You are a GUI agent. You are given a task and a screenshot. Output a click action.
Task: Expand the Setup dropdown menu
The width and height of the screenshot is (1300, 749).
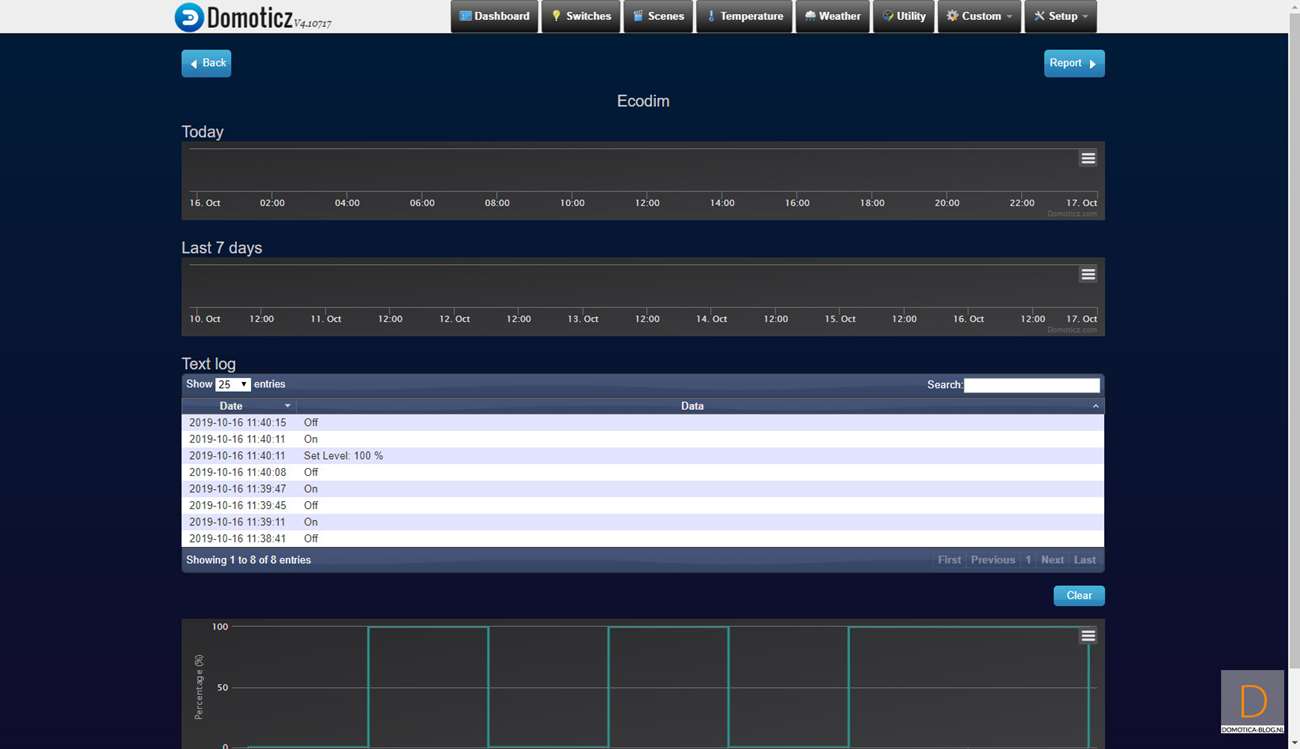point(1060,16)
